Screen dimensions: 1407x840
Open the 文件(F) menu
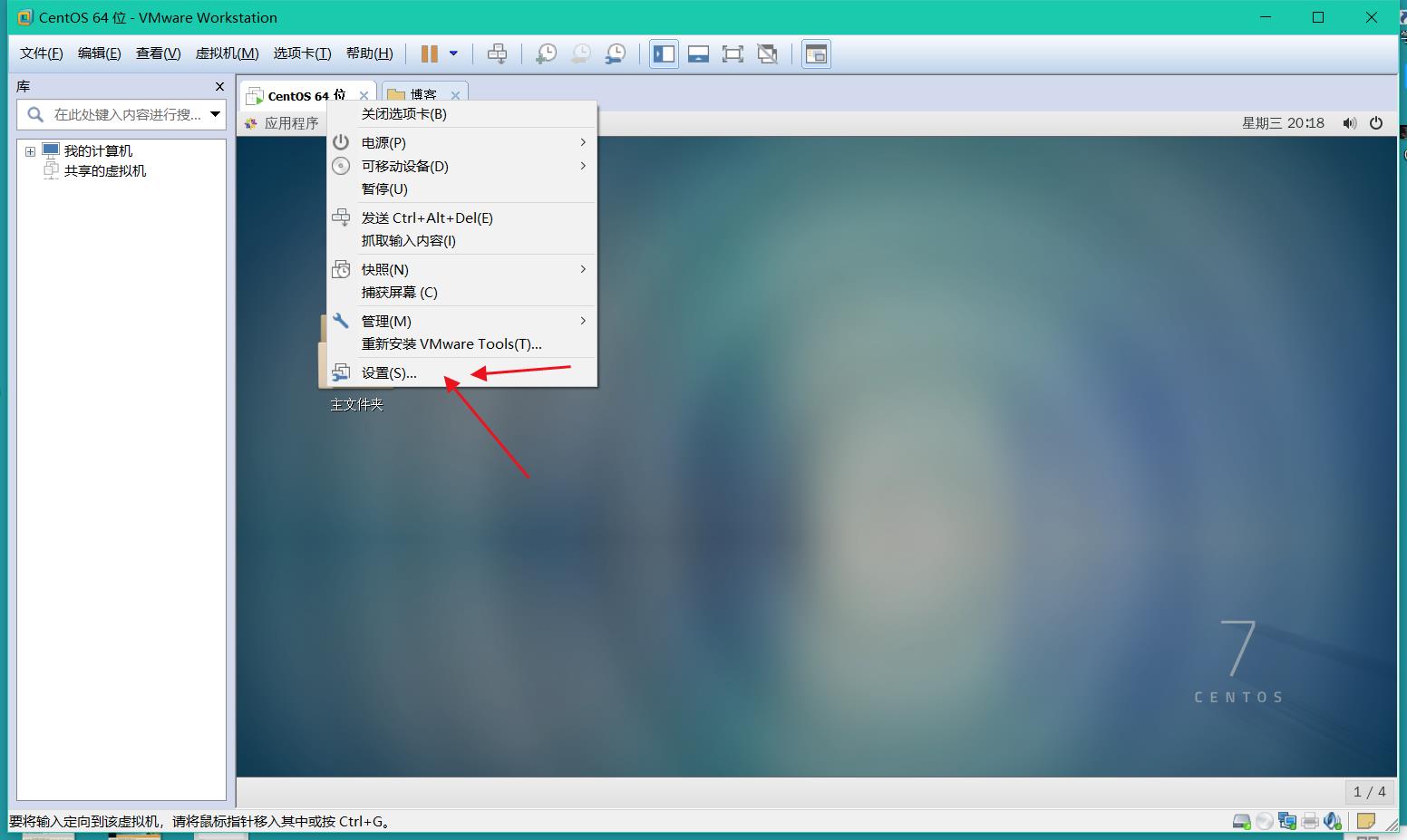[42, 53]
